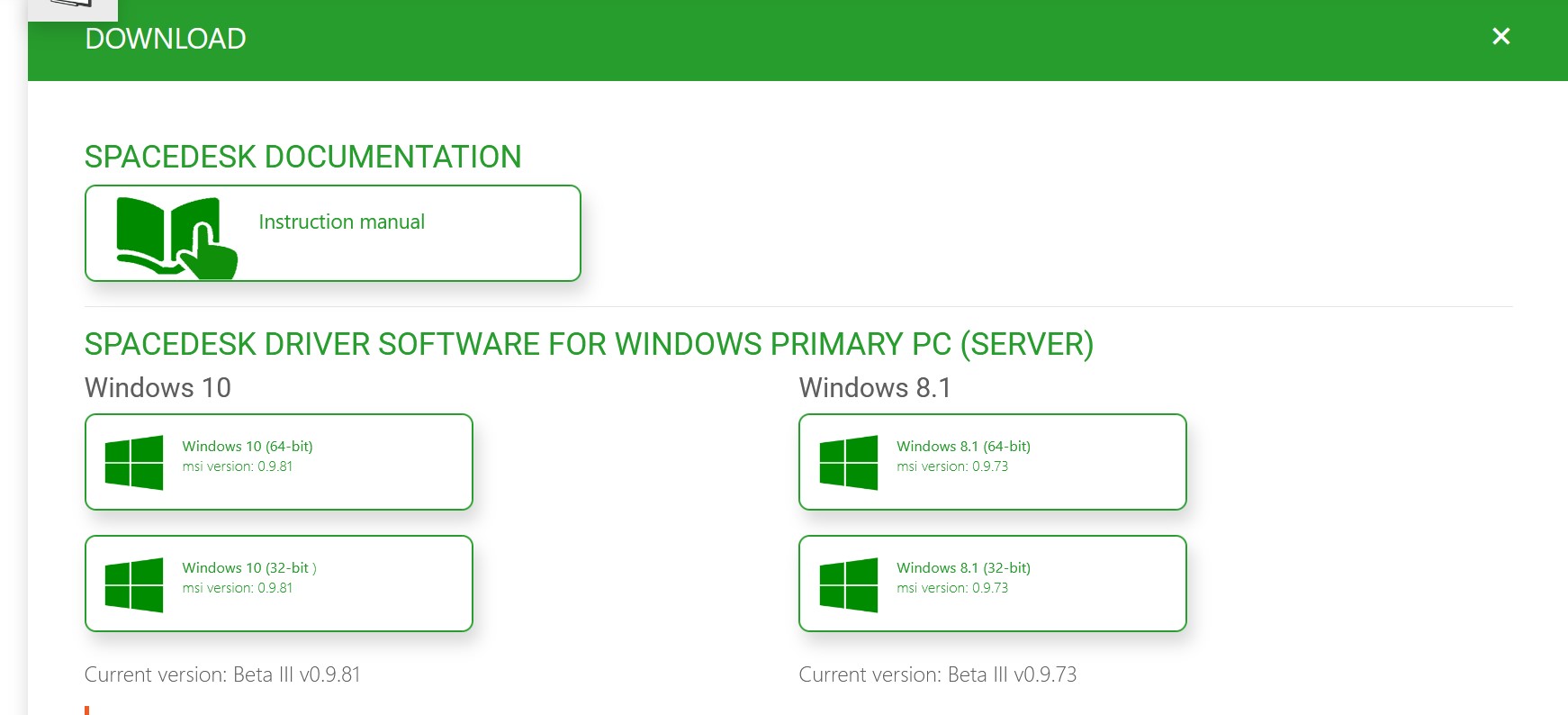The width and height of the screenshot is (1568, 715).
Task: Close the Download dialog with the X
Action: click(1500, 36)
